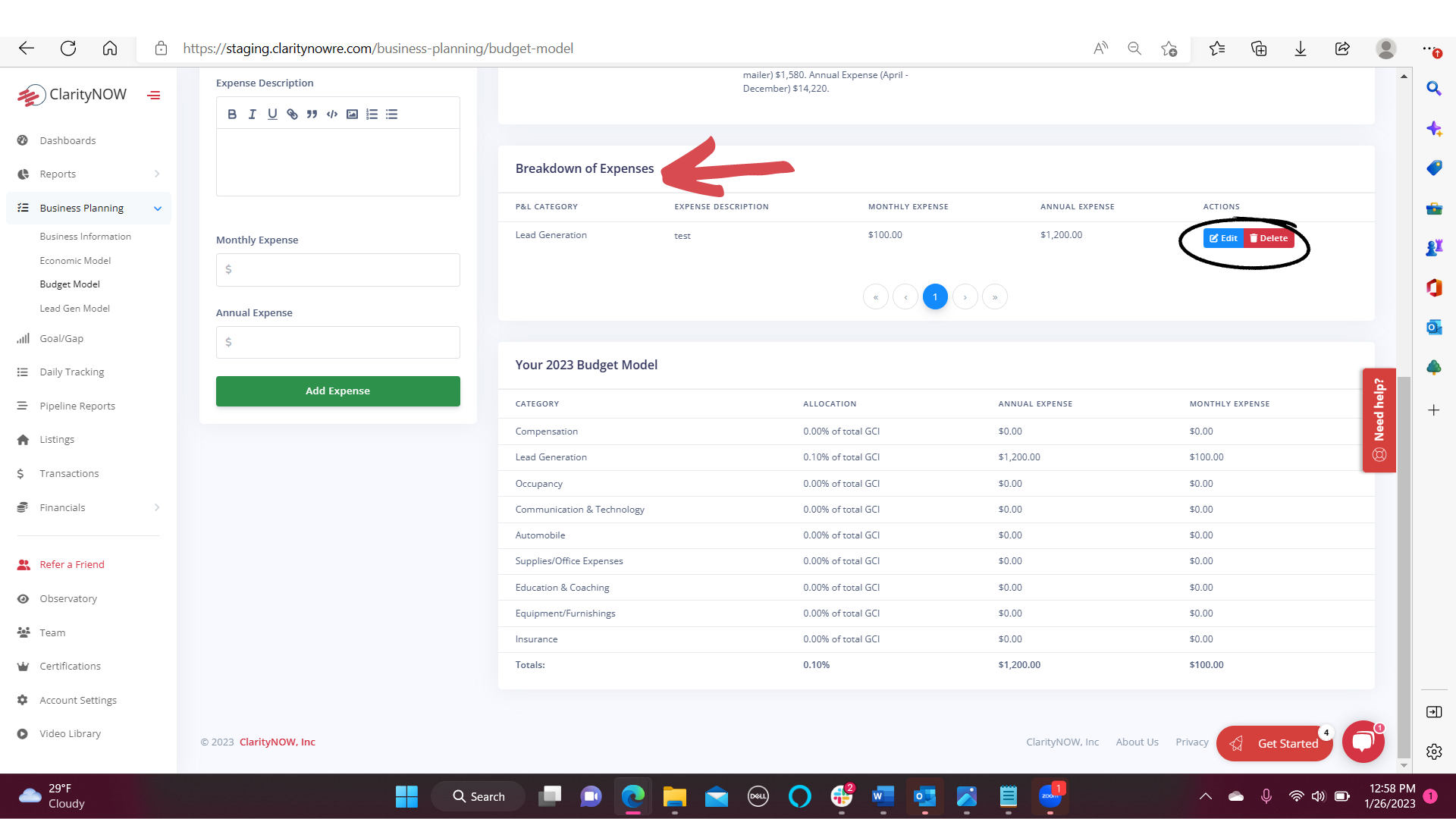The height and width of the screenshot is (819, 1456).
Task: Open Microsoft 365 in the Edge sidebar
Action: [1434, 288]
